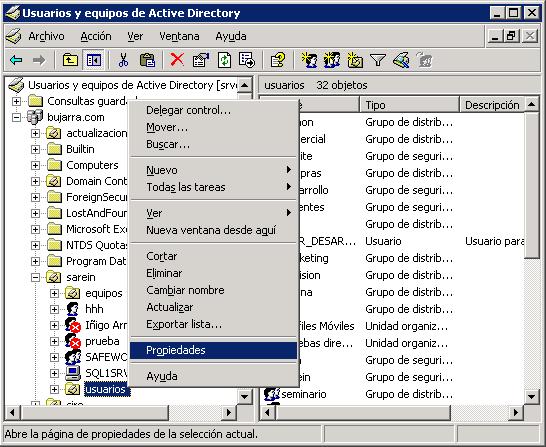Choose Propiedades in the context menu
The image size is (546, 447).
pyautogui.click(x=213, y=350)
